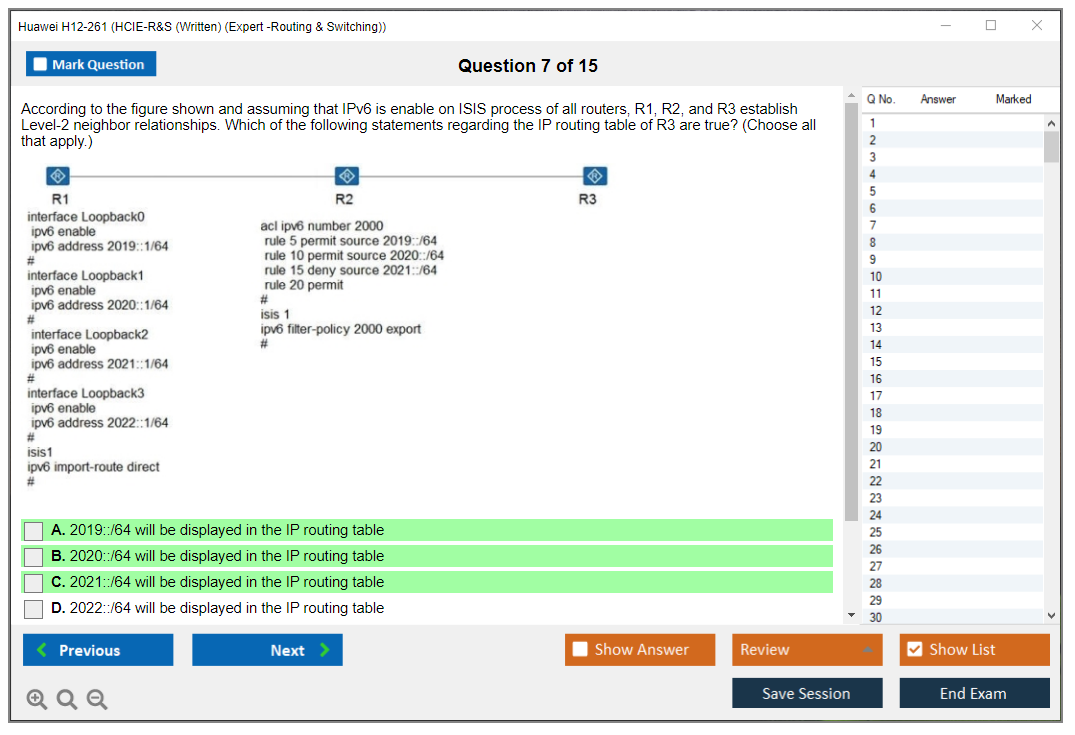Check the Mark Question checkbox
The width and height of the screenshot is (1075, 735).
click(x=41, y=65)
